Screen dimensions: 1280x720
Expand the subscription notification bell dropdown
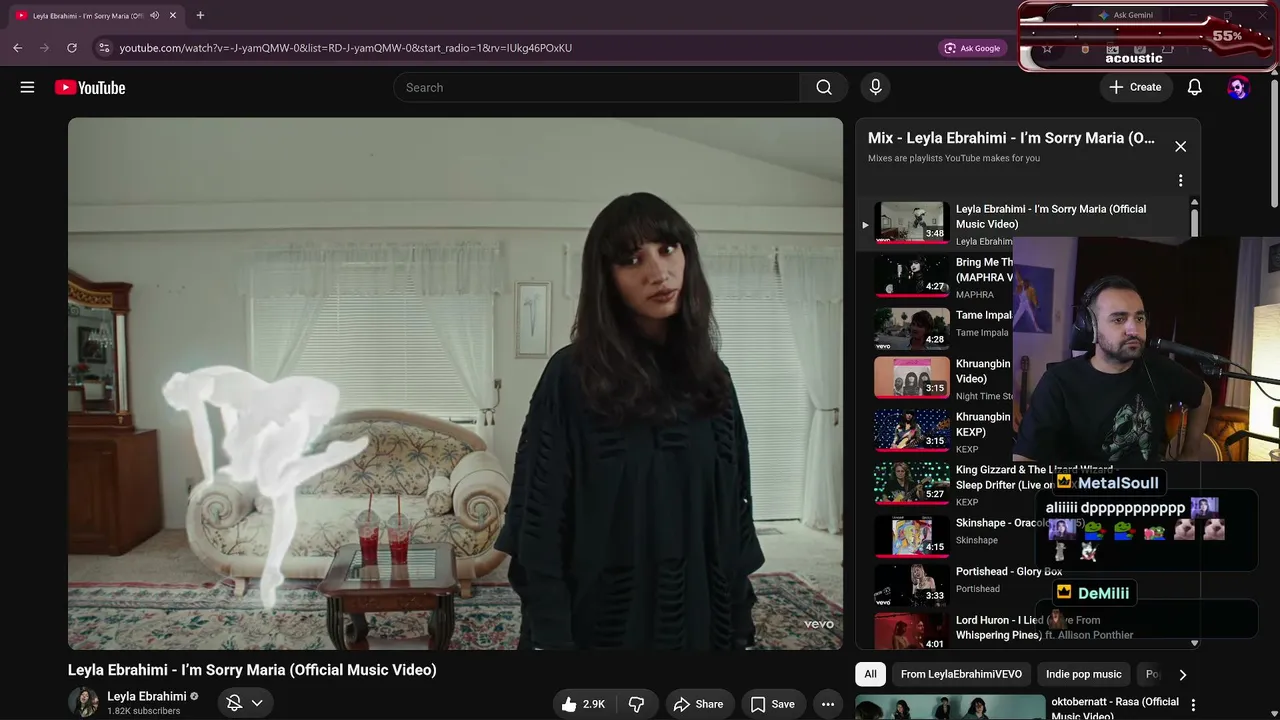[x=245, y=703]
